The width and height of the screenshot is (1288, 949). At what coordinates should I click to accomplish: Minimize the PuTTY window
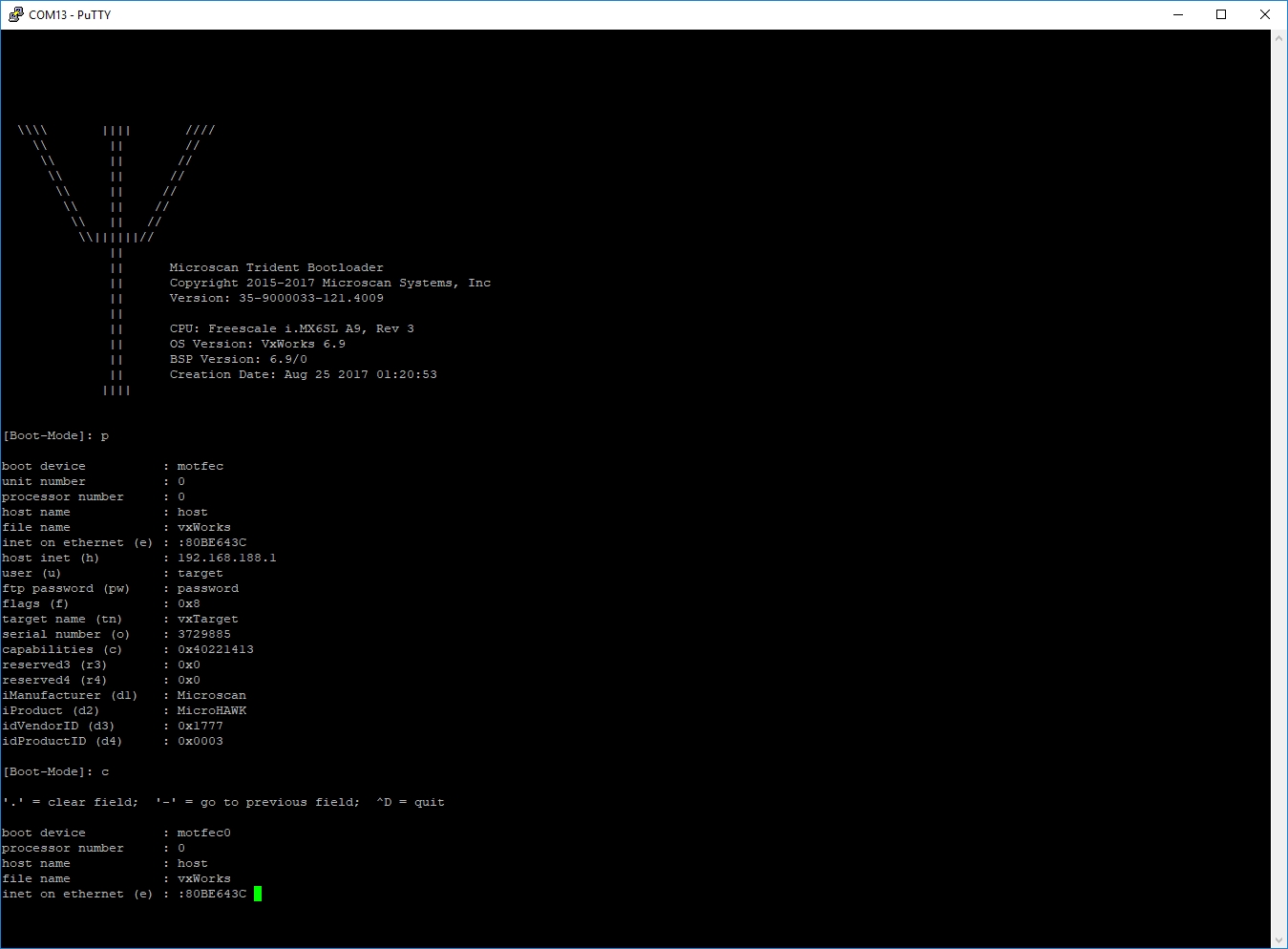pos(1177,14)
